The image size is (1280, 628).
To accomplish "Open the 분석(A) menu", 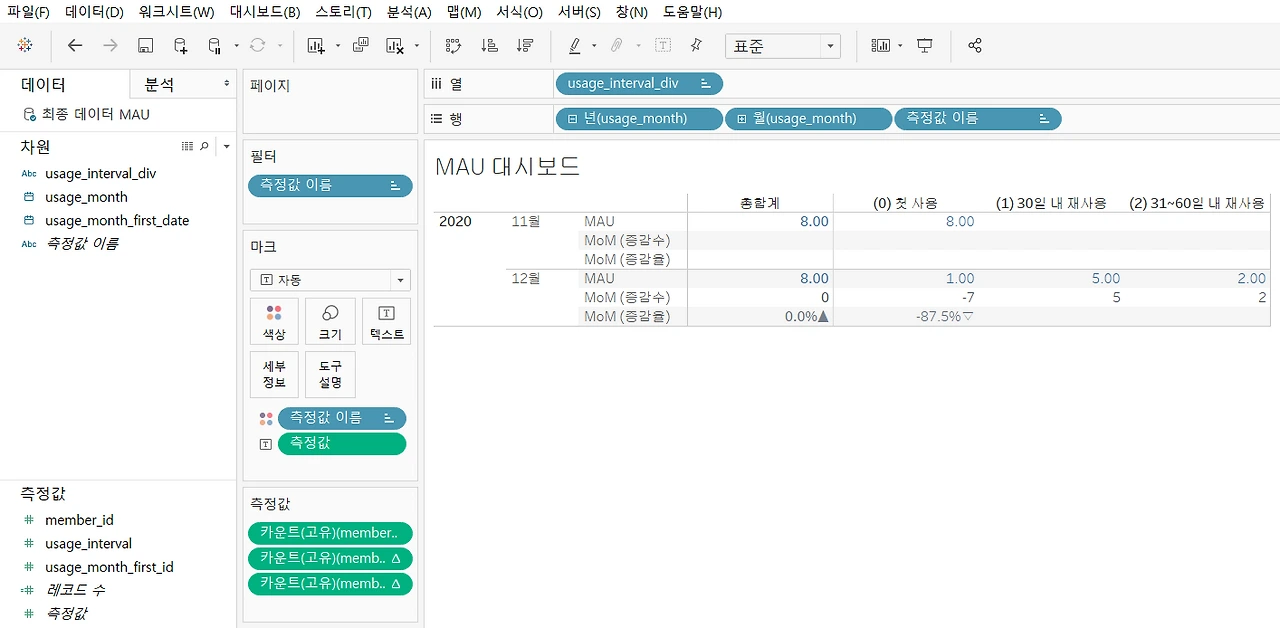I will [408, 12].
